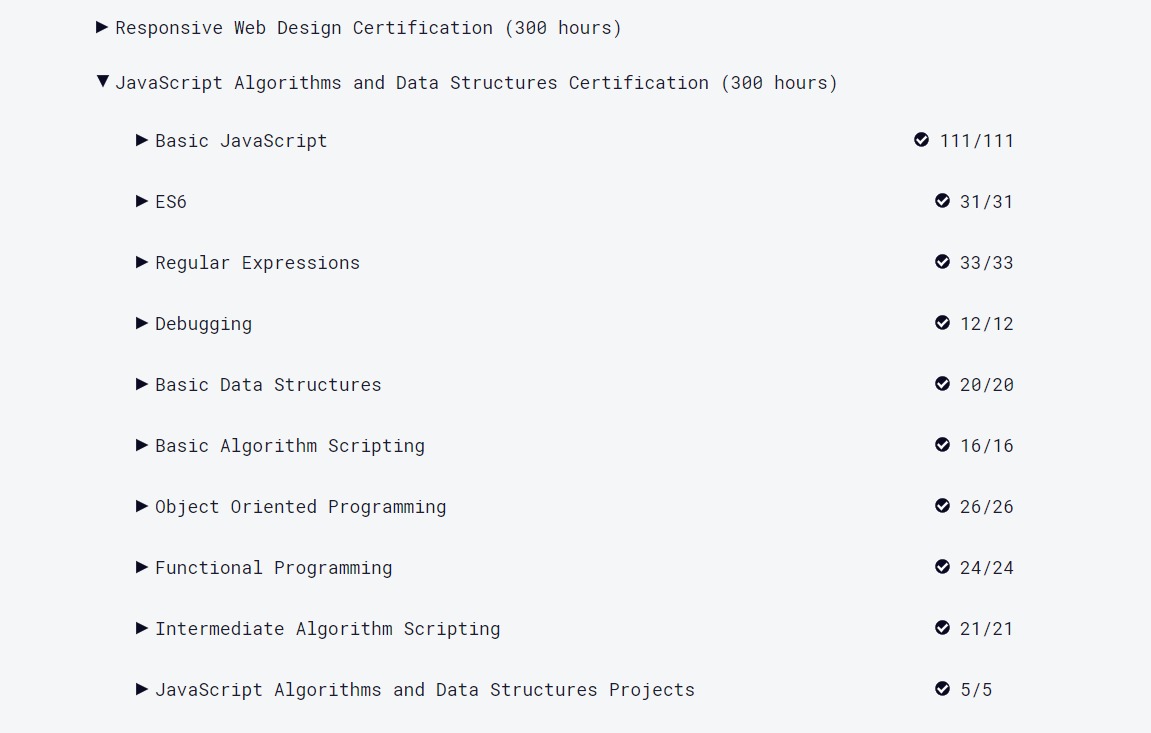The width and height of the screenshot is (1151, 733).
Task: Click the checkmark icon next to 5/5
Action: 942,689
